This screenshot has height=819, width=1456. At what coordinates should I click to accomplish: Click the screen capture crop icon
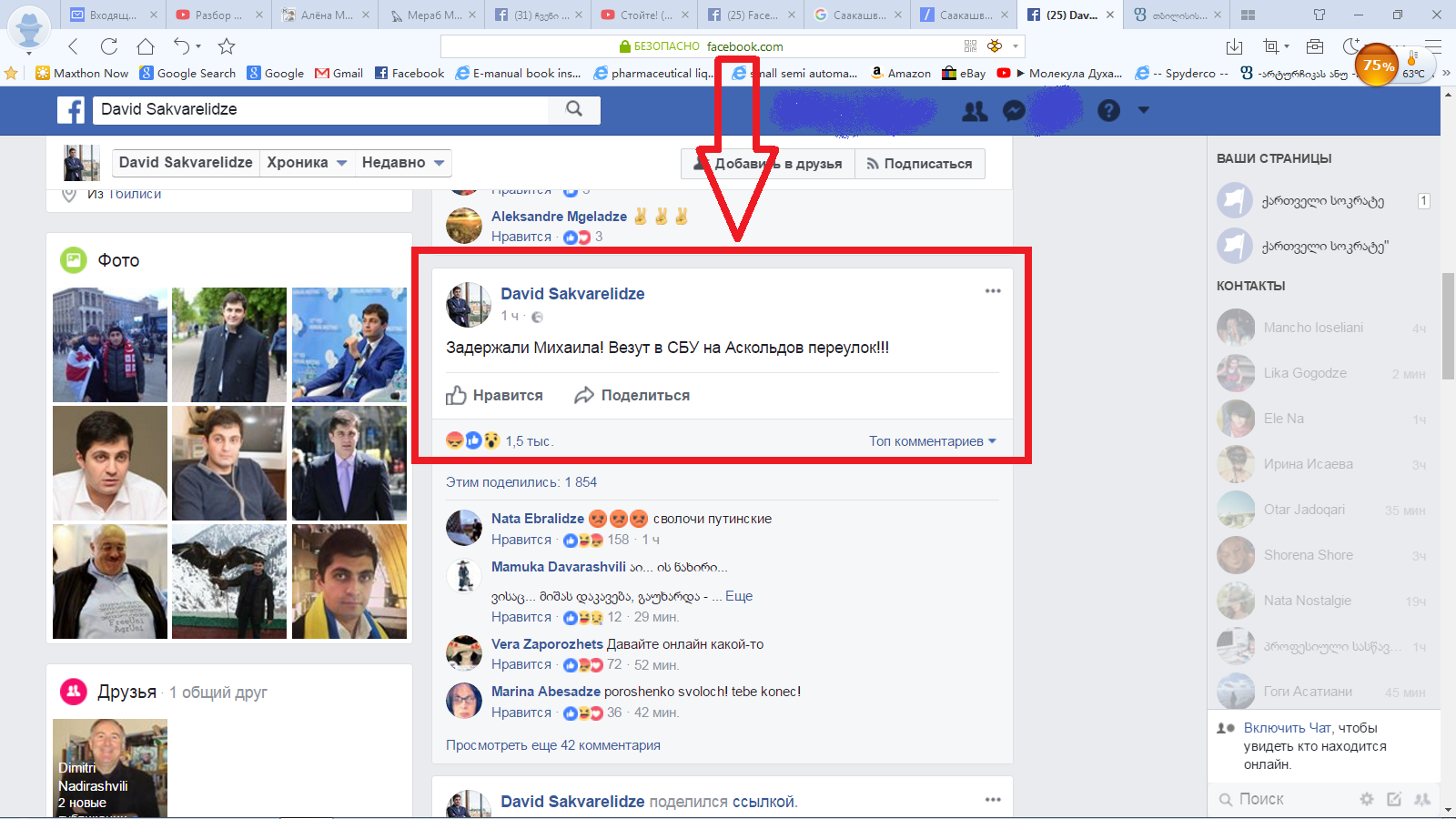tap(1270, 46)
